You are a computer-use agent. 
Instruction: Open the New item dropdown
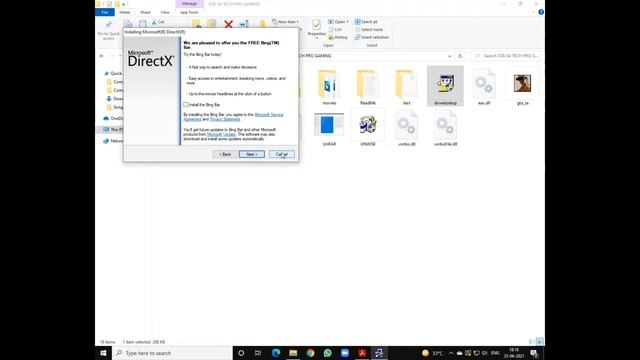pyautogui.click(x=285, y=22)
